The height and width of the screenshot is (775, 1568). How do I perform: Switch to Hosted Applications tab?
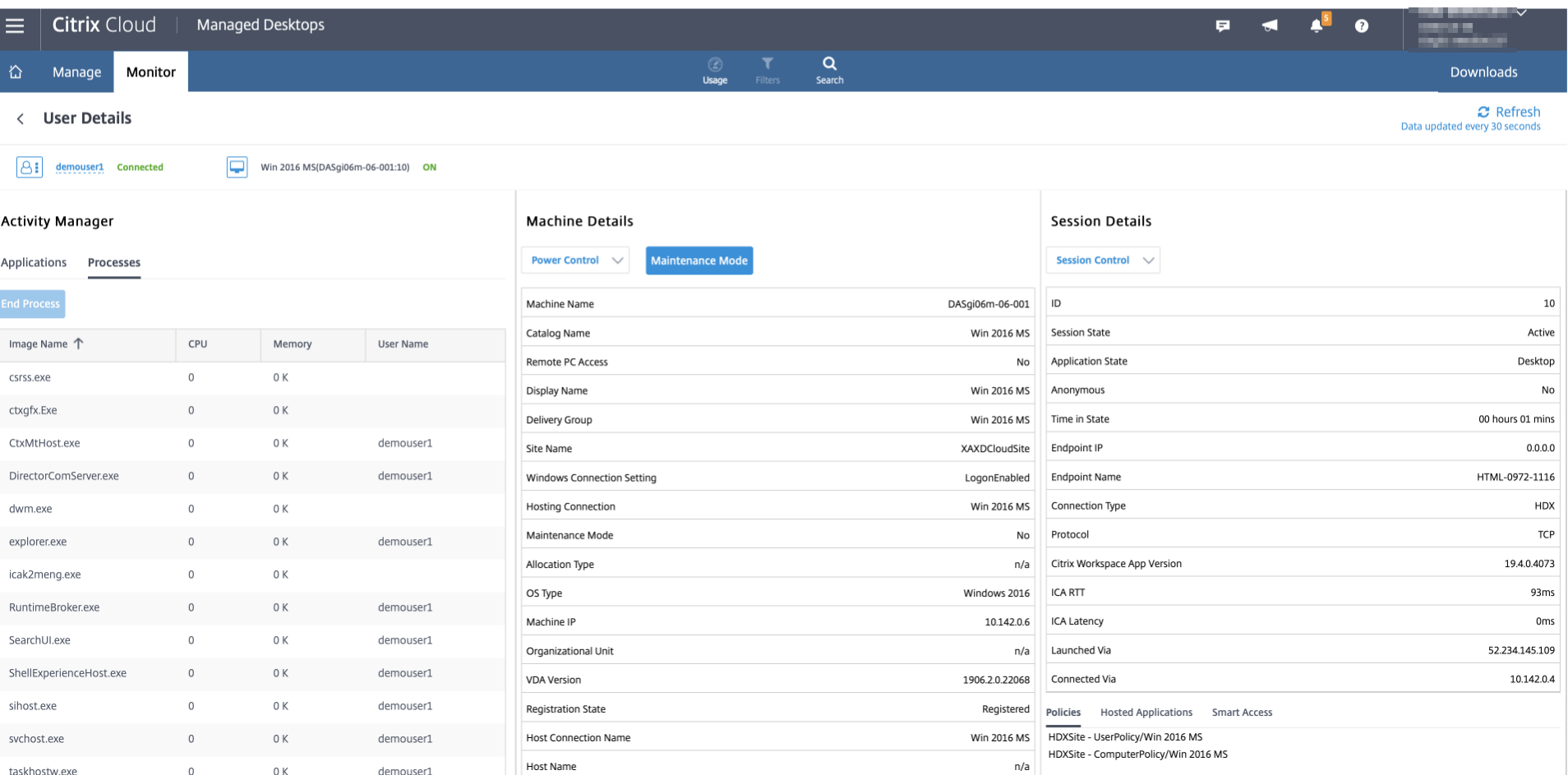click(x=1146, y=713)
